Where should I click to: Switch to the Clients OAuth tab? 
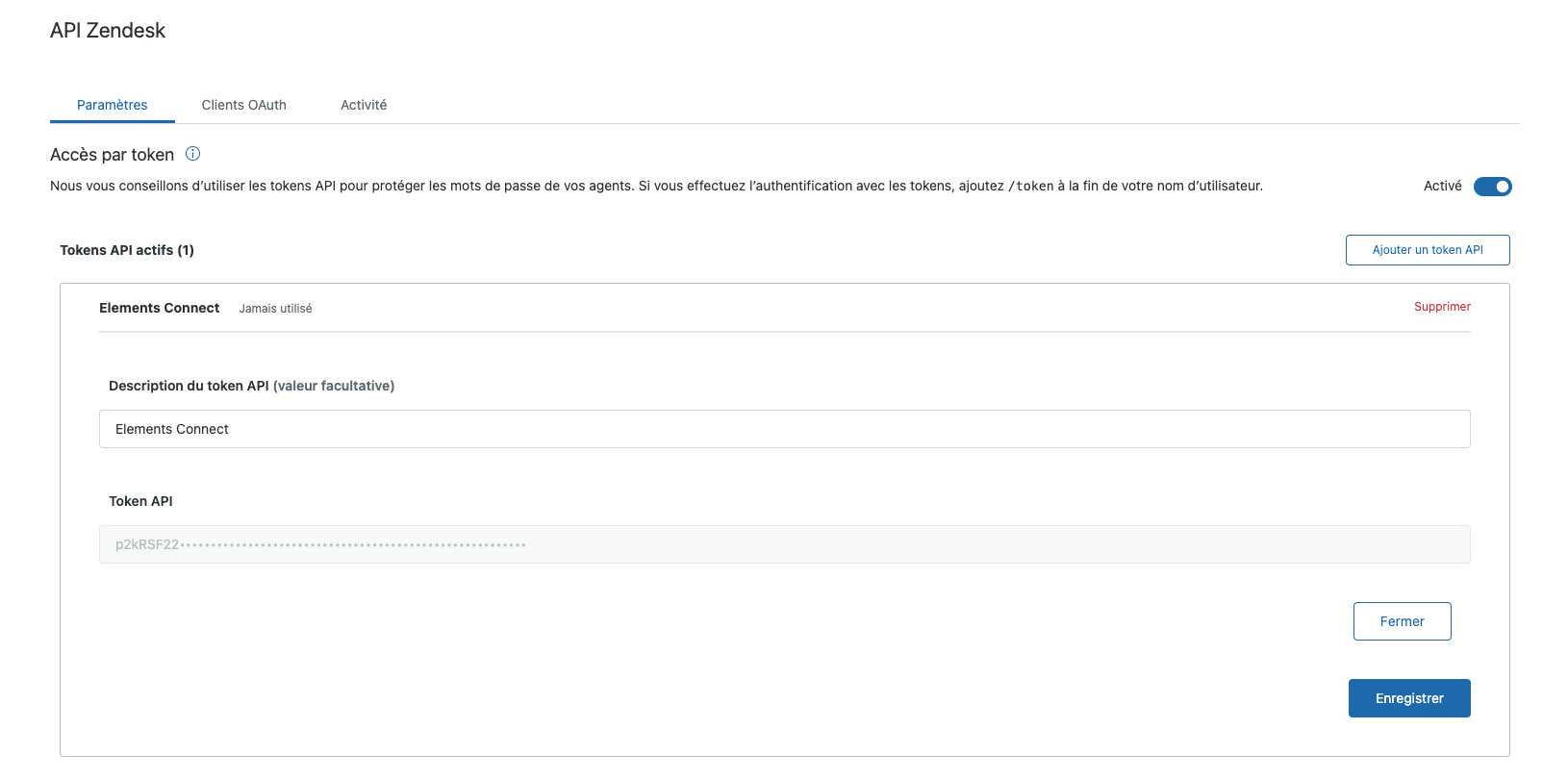243,105
